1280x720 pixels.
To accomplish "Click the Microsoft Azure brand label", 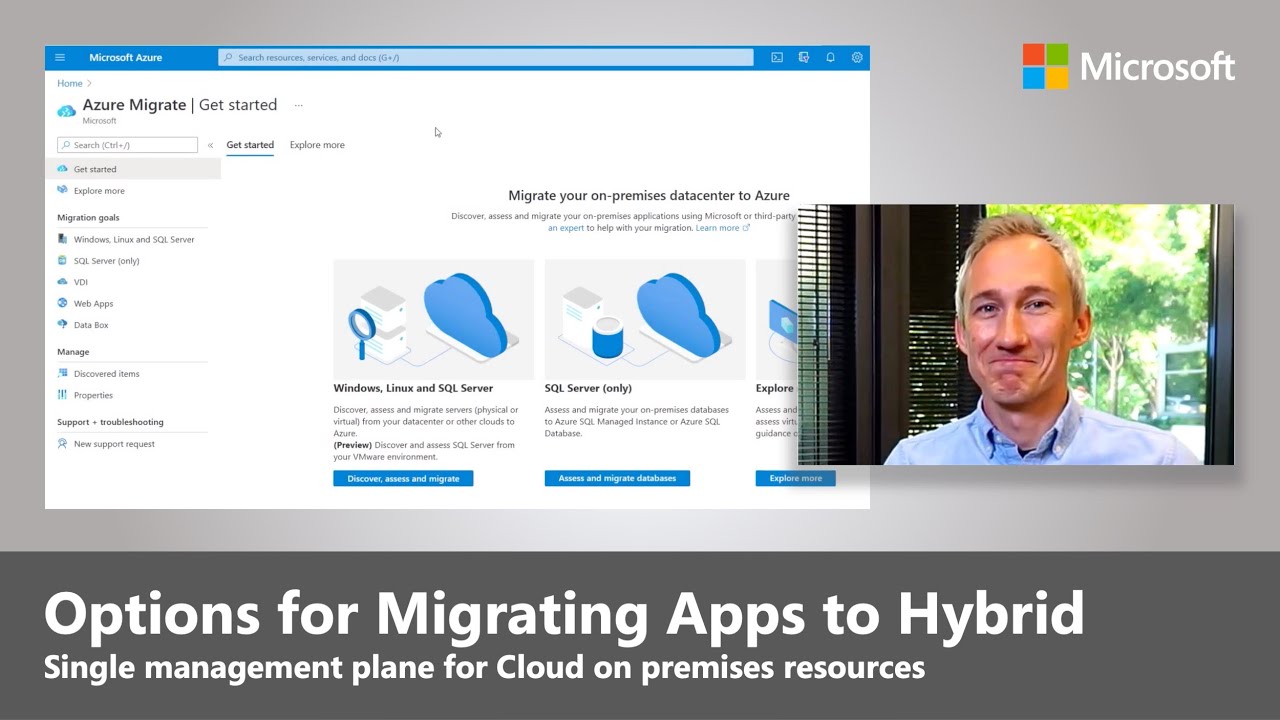I will click(x=125, y=57).
